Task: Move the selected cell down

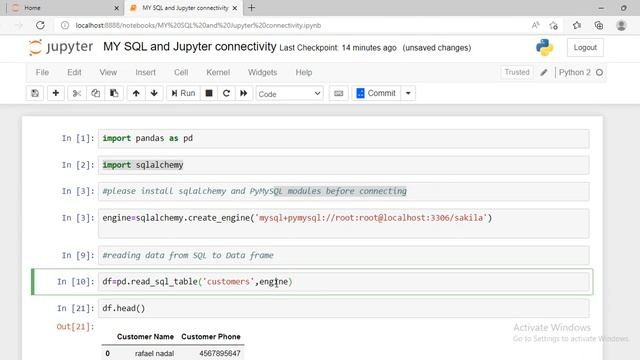Action: [154, 93]
